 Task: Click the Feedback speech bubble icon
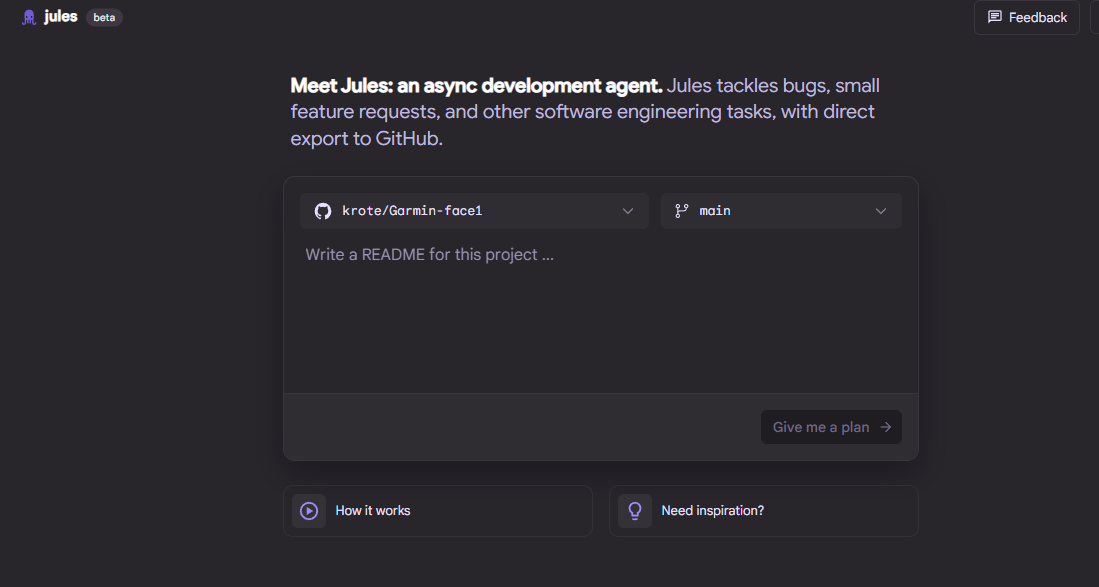995,17
